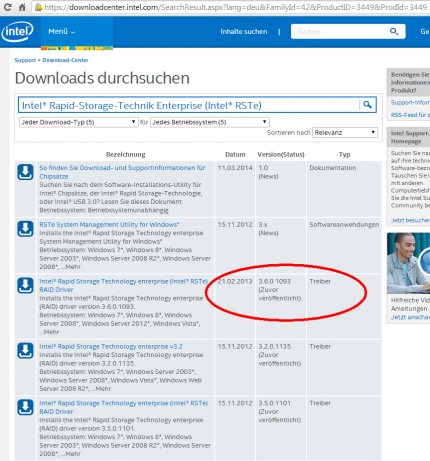Viewport: 430px width, 461px height.
Task: Open the Download-Center breadcrumb link
Action: pyautogui.click(x=65, y=60)
